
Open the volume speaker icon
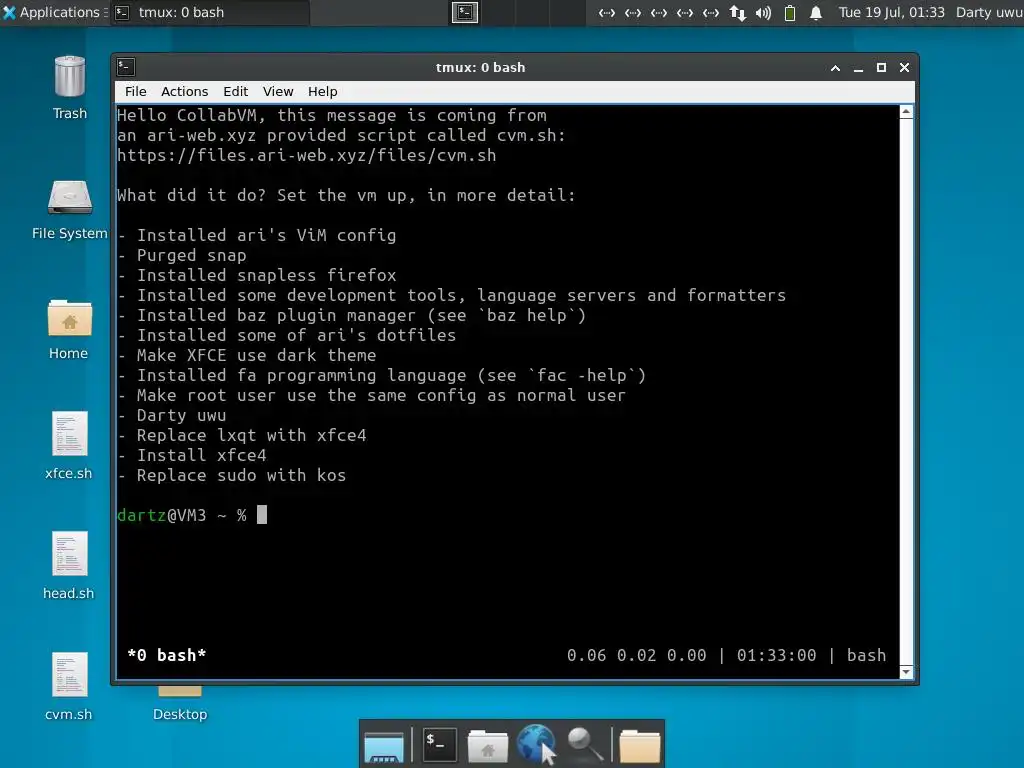click(x=763, y=12)
